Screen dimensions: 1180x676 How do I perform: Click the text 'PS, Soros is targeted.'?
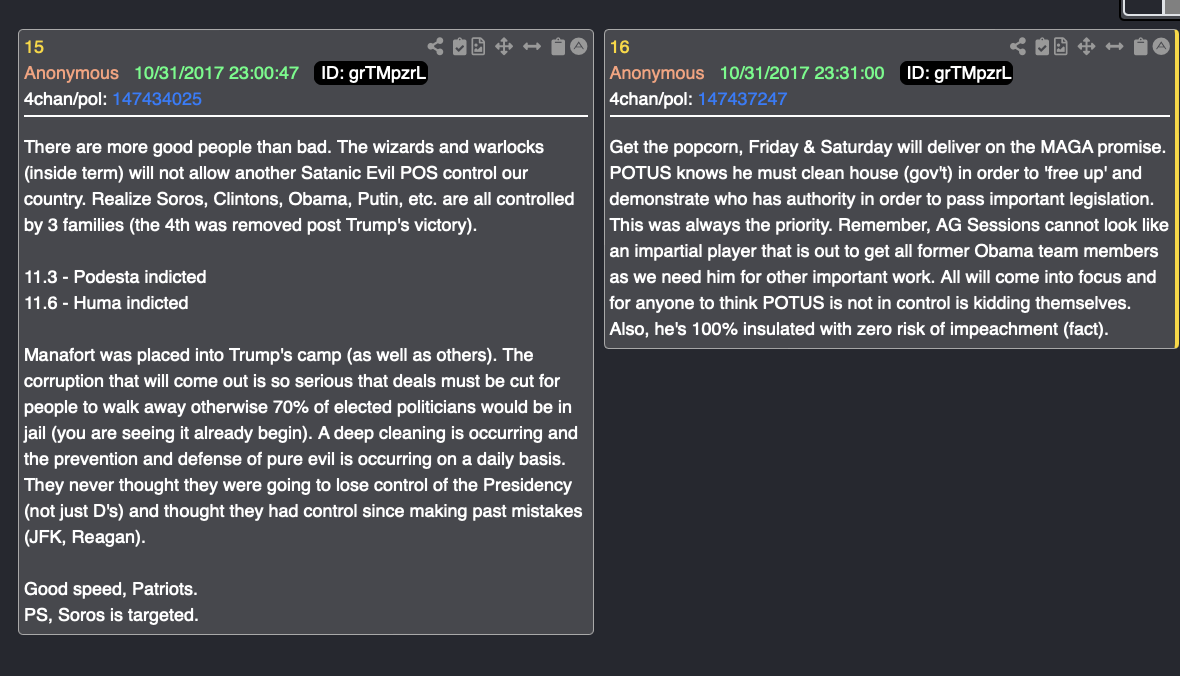point(111,615)
